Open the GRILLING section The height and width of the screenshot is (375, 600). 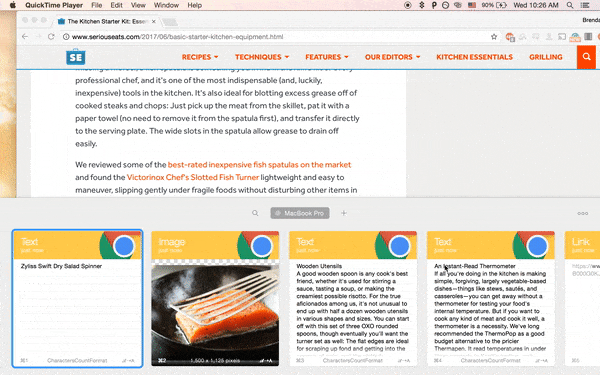[x=546, y=57]
